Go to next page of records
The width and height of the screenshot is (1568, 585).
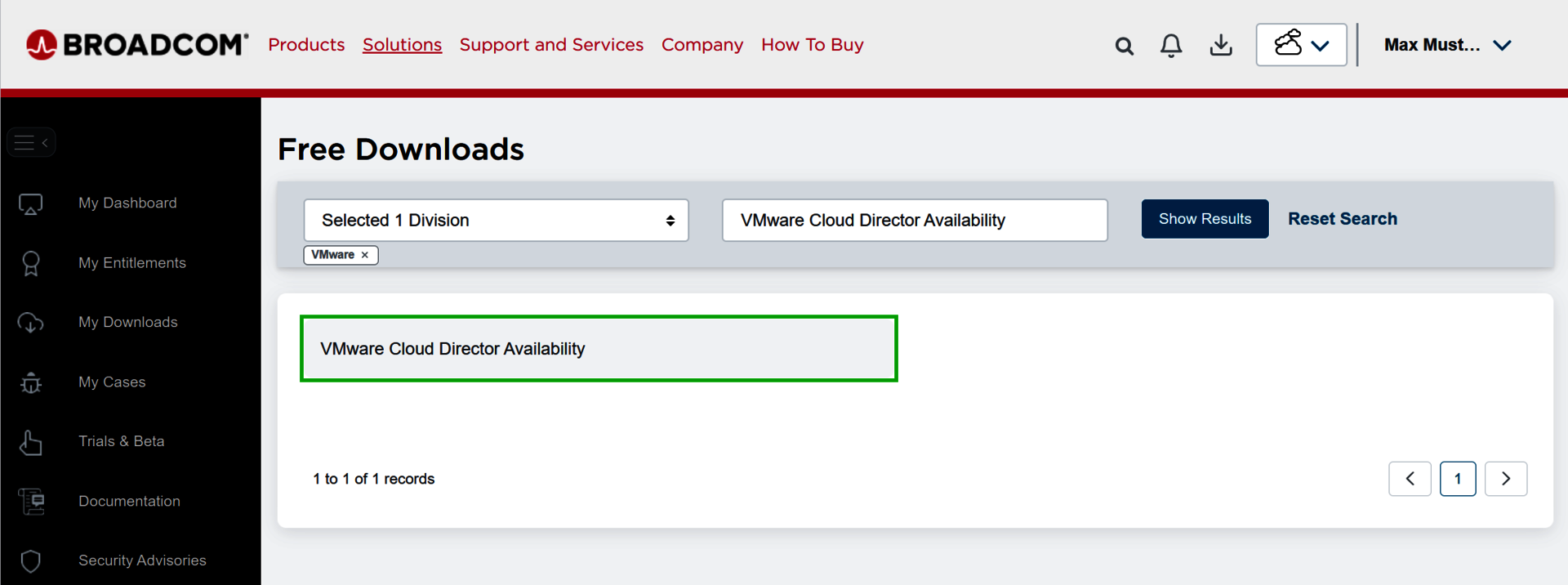[1505, 479]
